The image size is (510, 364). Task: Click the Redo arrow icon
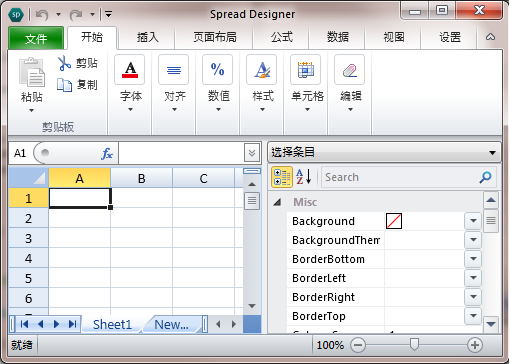point(76,15)
